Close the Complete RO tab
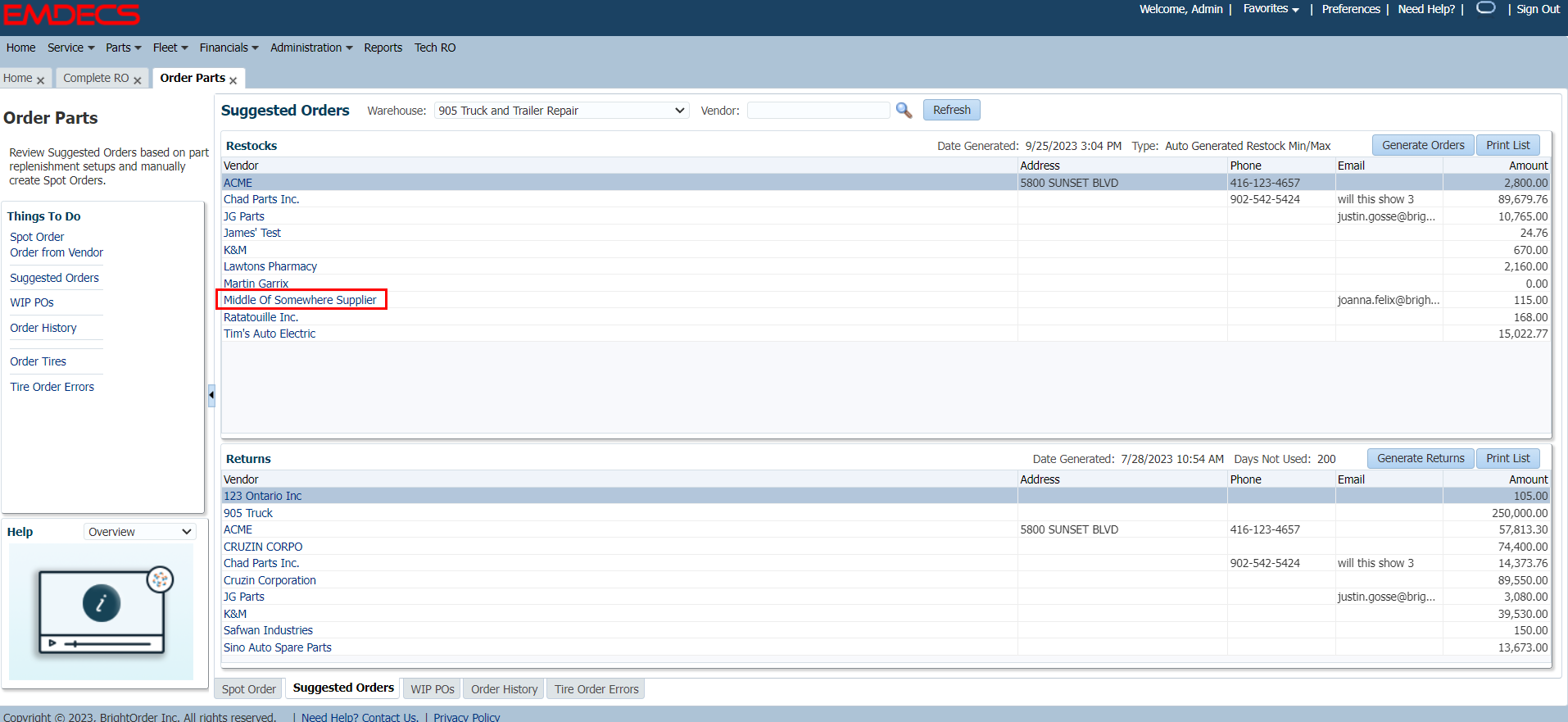Screen dimensions: 1568x722 point(137,80)
